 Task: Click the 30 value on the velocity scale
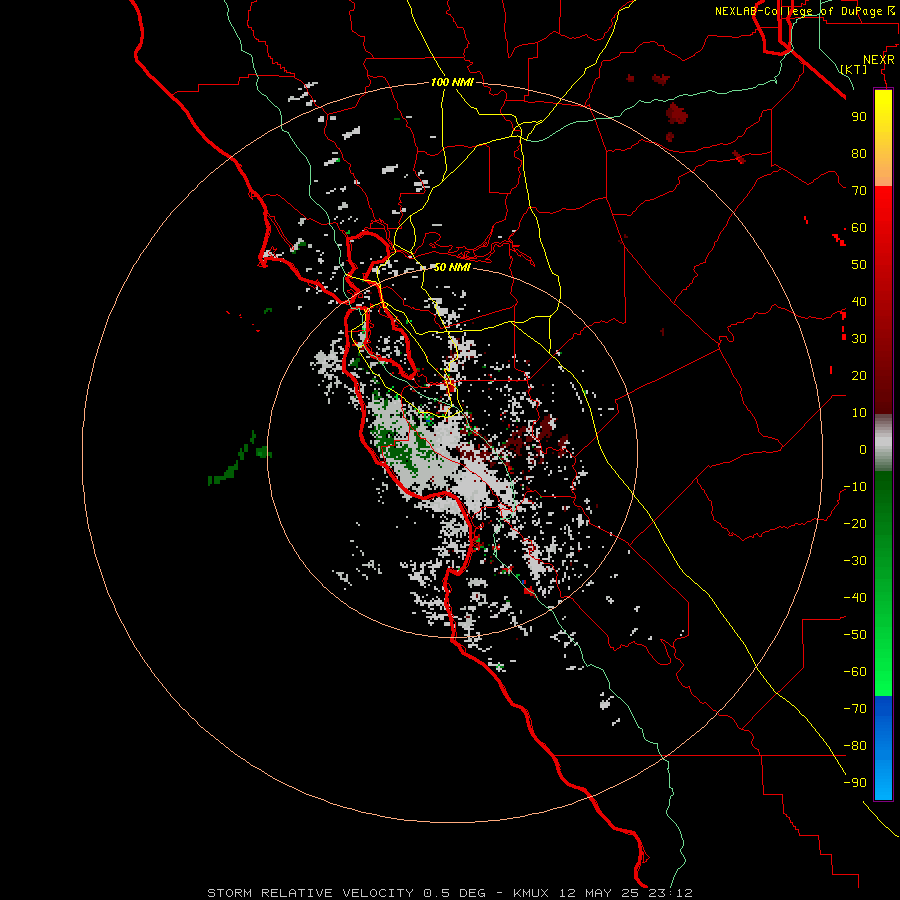(x=859, y=339)
